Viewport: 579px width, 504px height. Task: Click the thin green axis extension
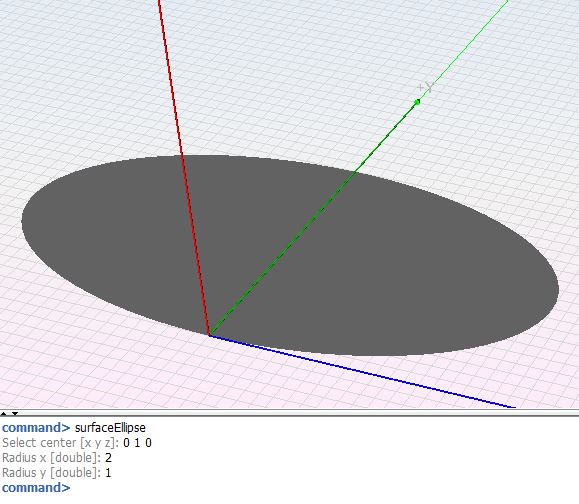coord(463,51)
